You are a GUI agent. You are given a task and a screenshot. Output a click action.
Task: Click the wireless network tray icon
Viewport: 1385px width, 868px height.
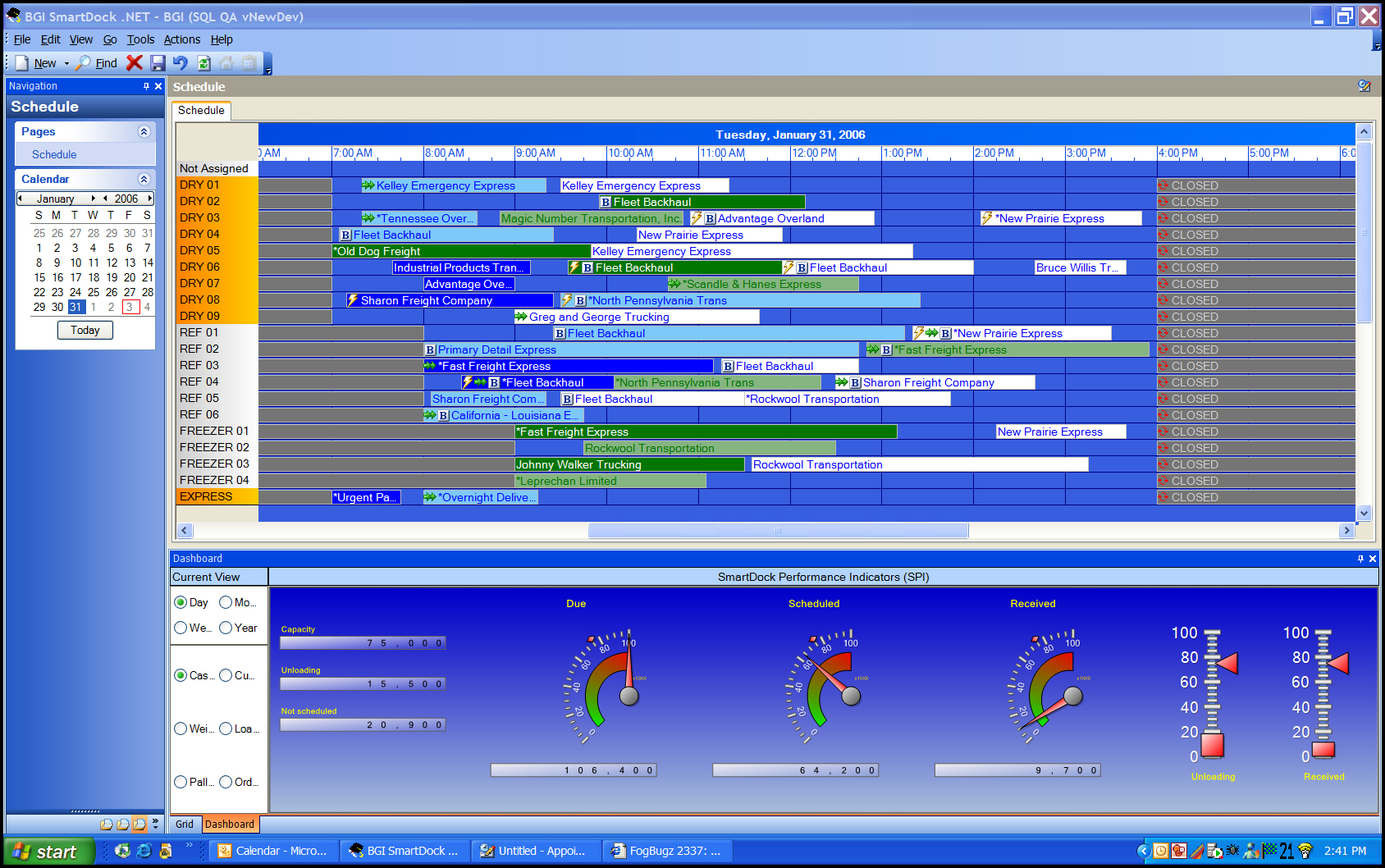click(x=1305, y=851)
